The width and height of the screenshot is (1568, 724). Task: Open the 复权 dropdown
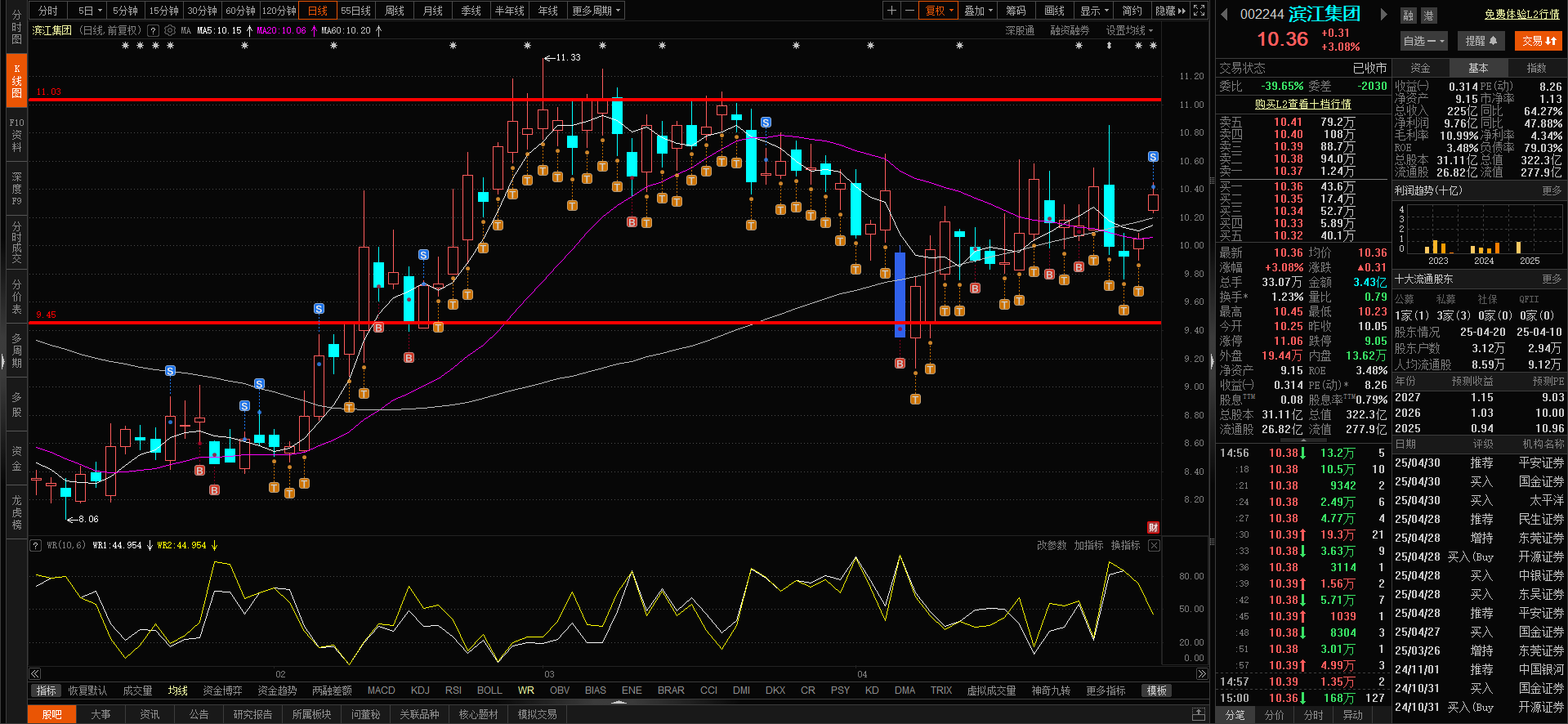(x=939, y=11)
